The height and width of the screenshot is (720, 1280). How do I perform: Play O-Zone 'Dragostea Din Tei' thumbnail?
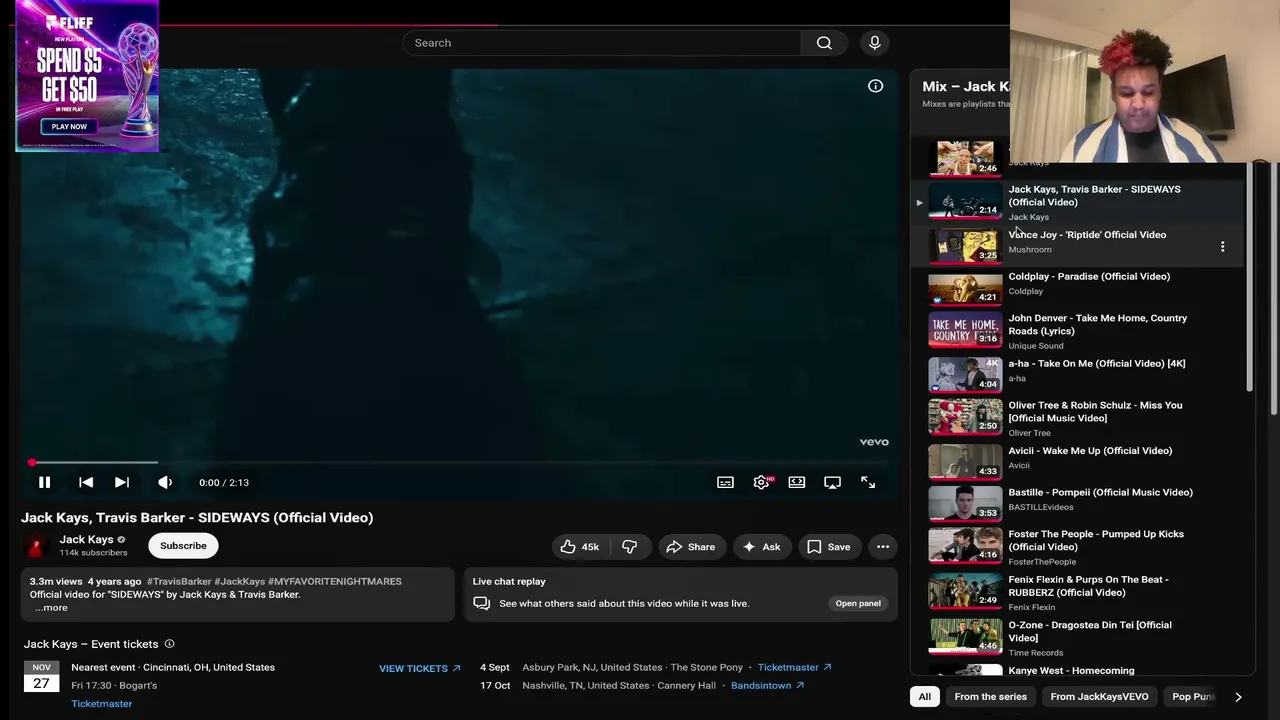coord(965,636)
